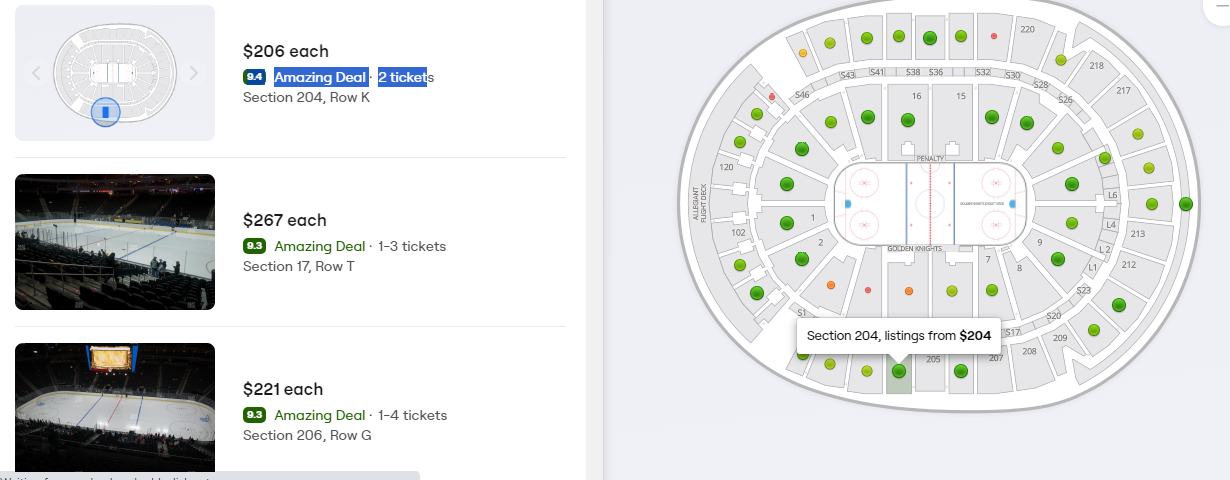Screen dimensions: 1230x480
Task: Click the green marker in Section 9
Action: (x=1058, y=258)
